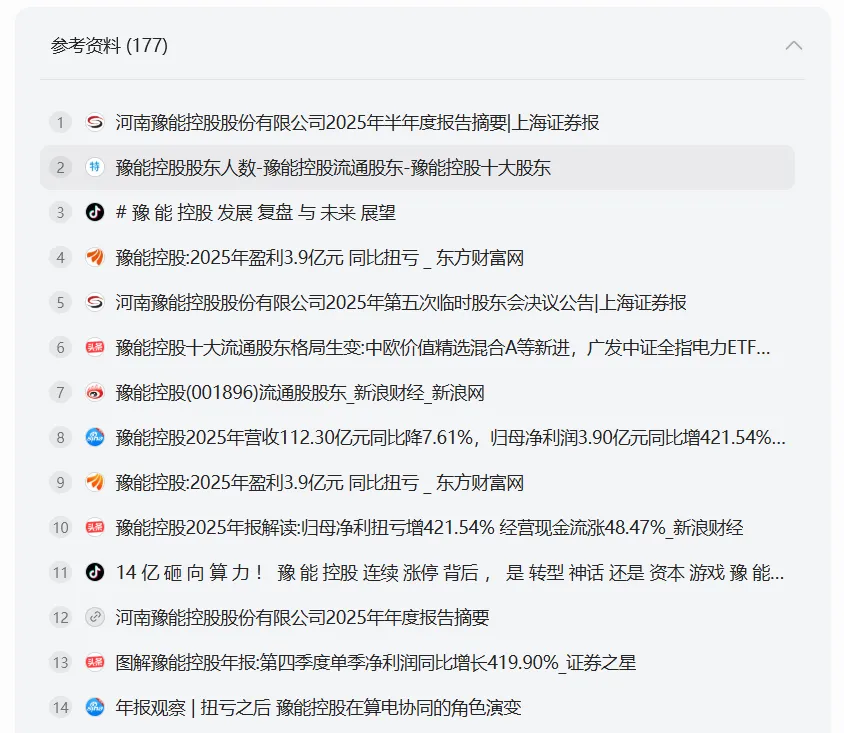Screen dimensions: 844x733
Task: Click the link-chain icon of reference 12
Action: click(x=95, y=617)
